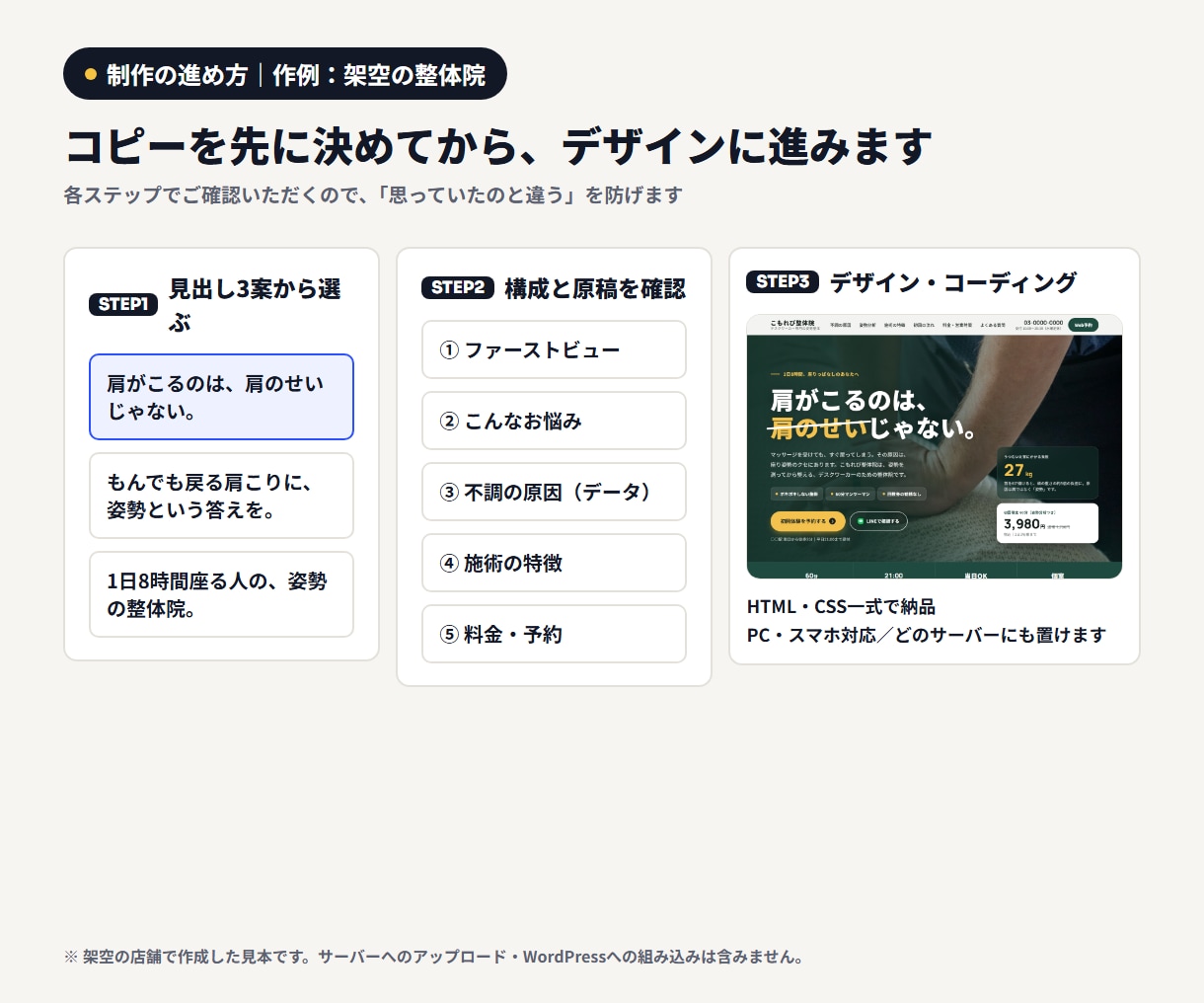The image size is (1204, 1003).
Task: Click the 21:00 stat in the mockup footer bar
Action: click(x=893, y=575)
